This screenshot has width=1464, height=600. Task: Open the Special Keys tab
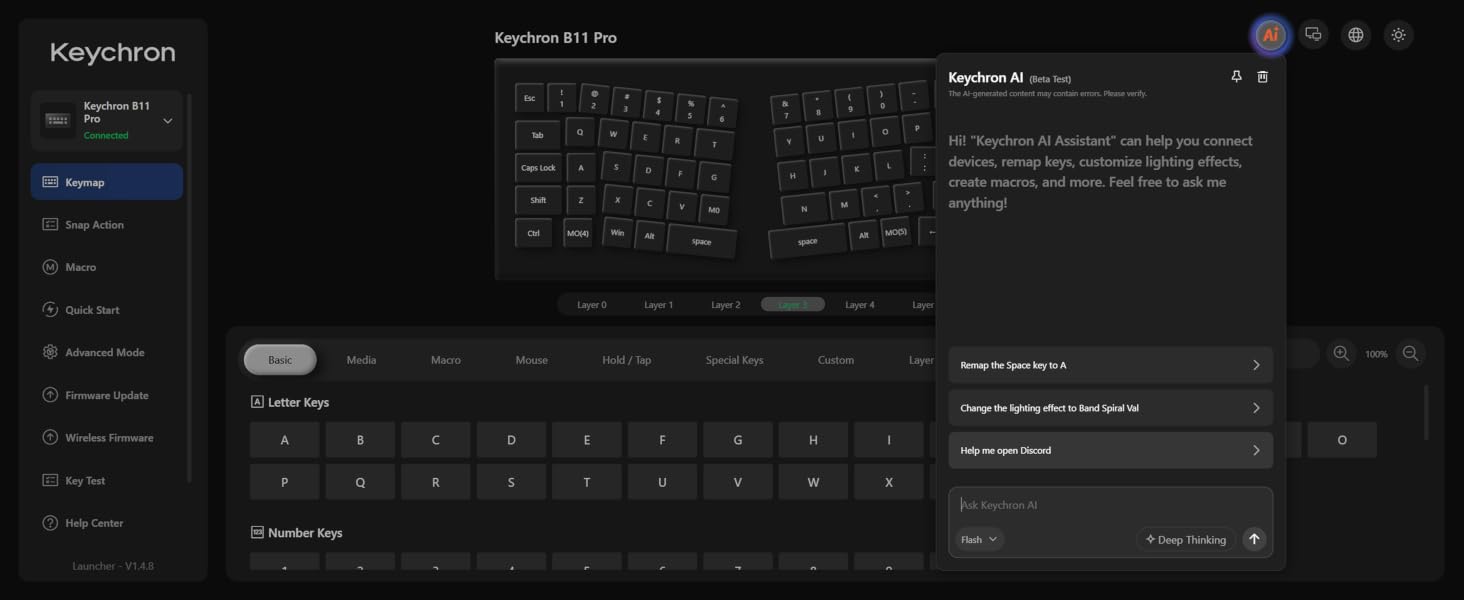tap(734, 360)
